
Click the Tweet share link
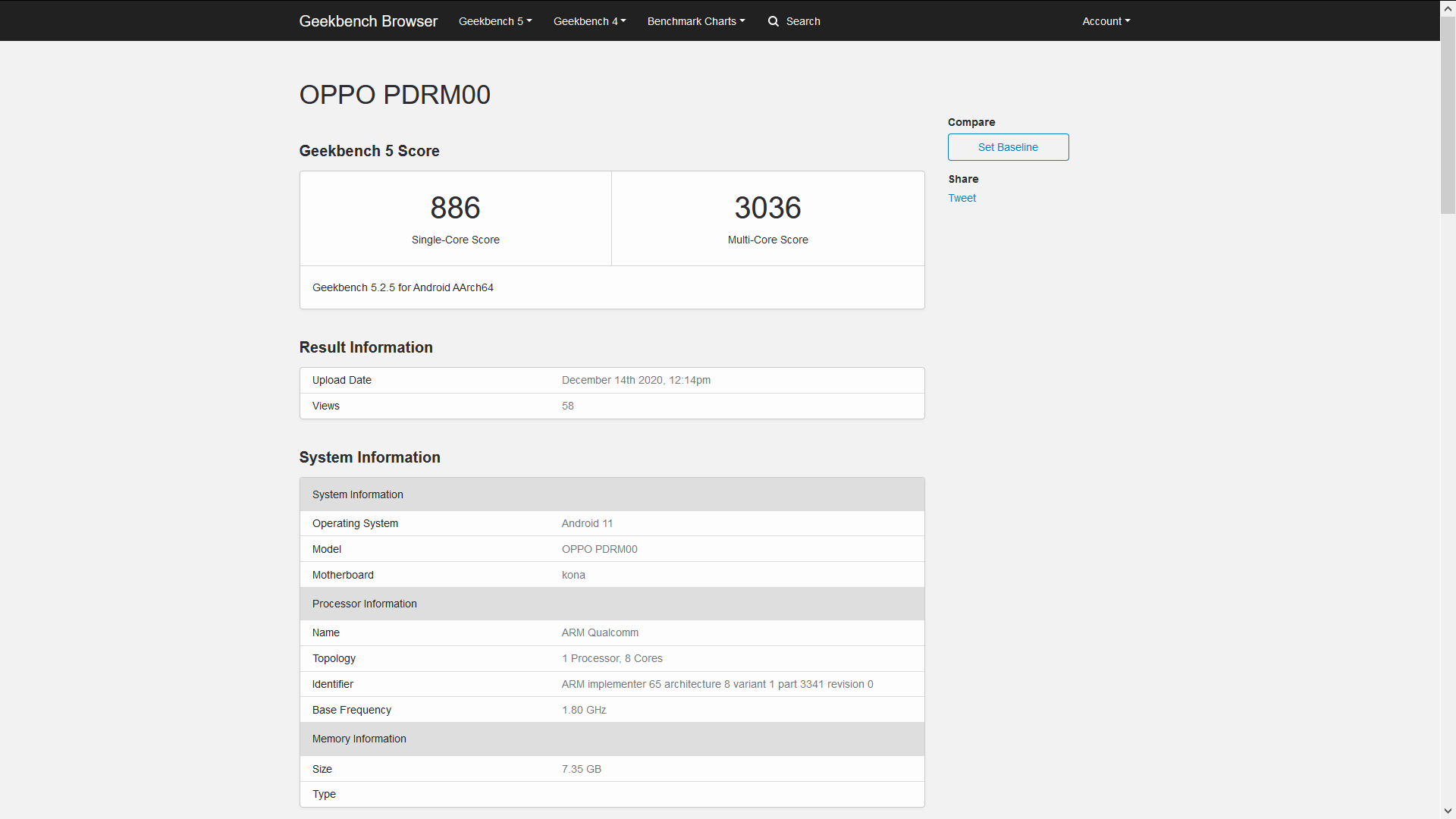click(x=962, y=198)
